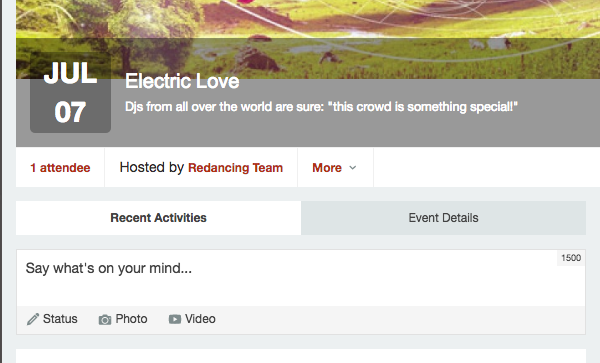
Task: Click the JUL 07 date badge
Action: pyautogui.click(x=70, y=93)
